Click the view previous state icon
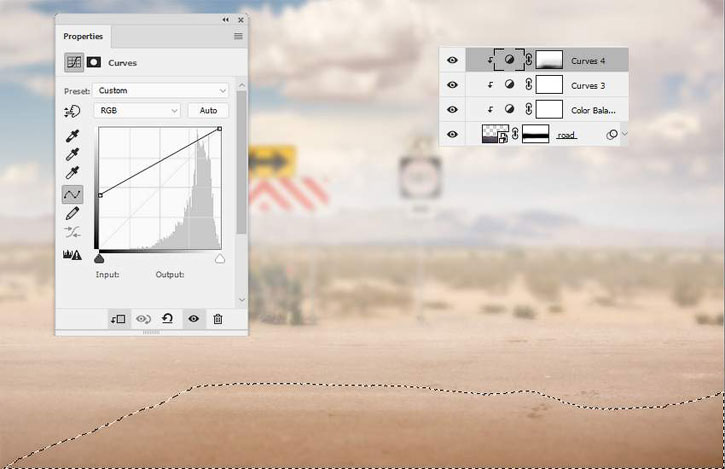 tap(143, 319)
